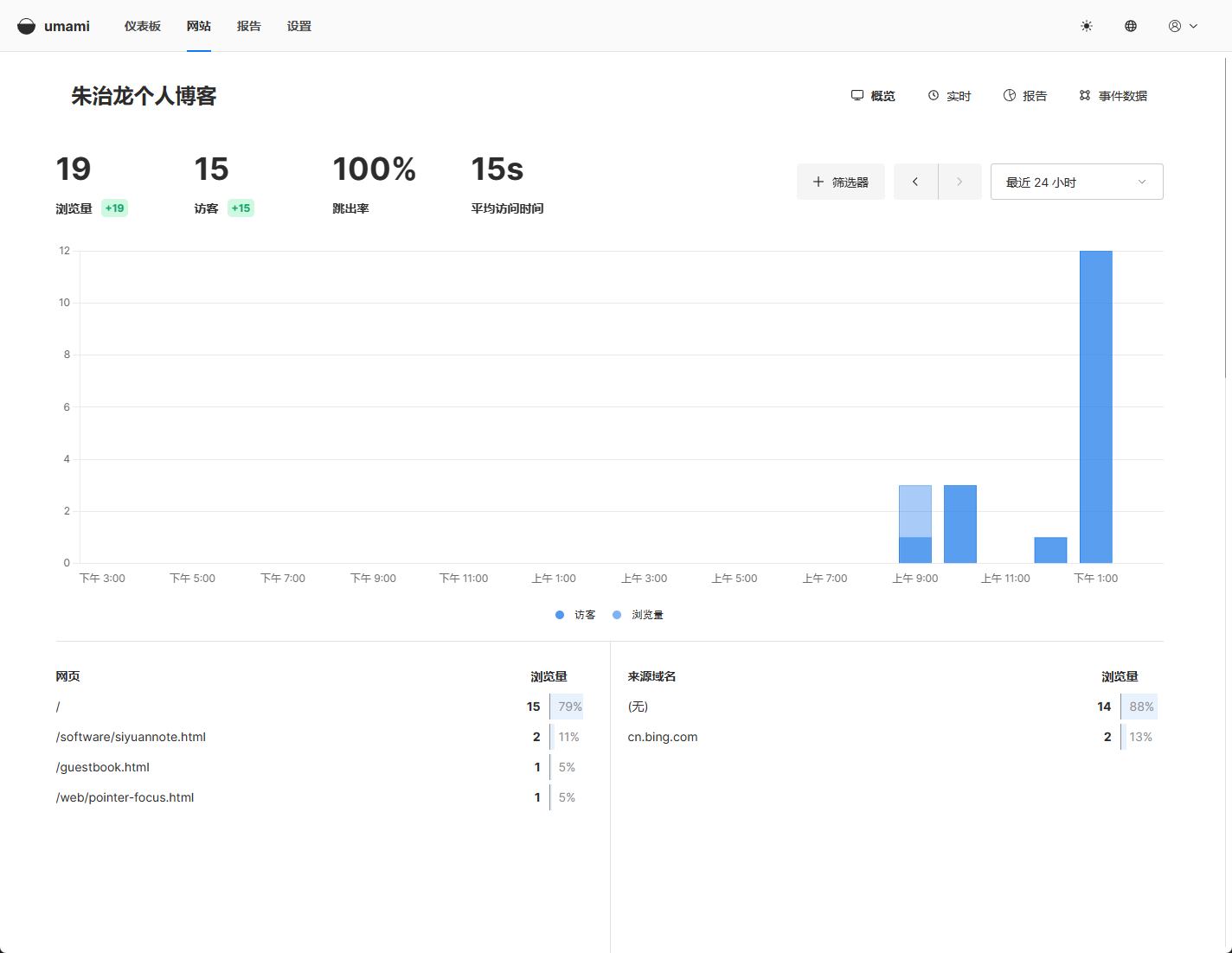Click the 网页 table header

[68, 676]
